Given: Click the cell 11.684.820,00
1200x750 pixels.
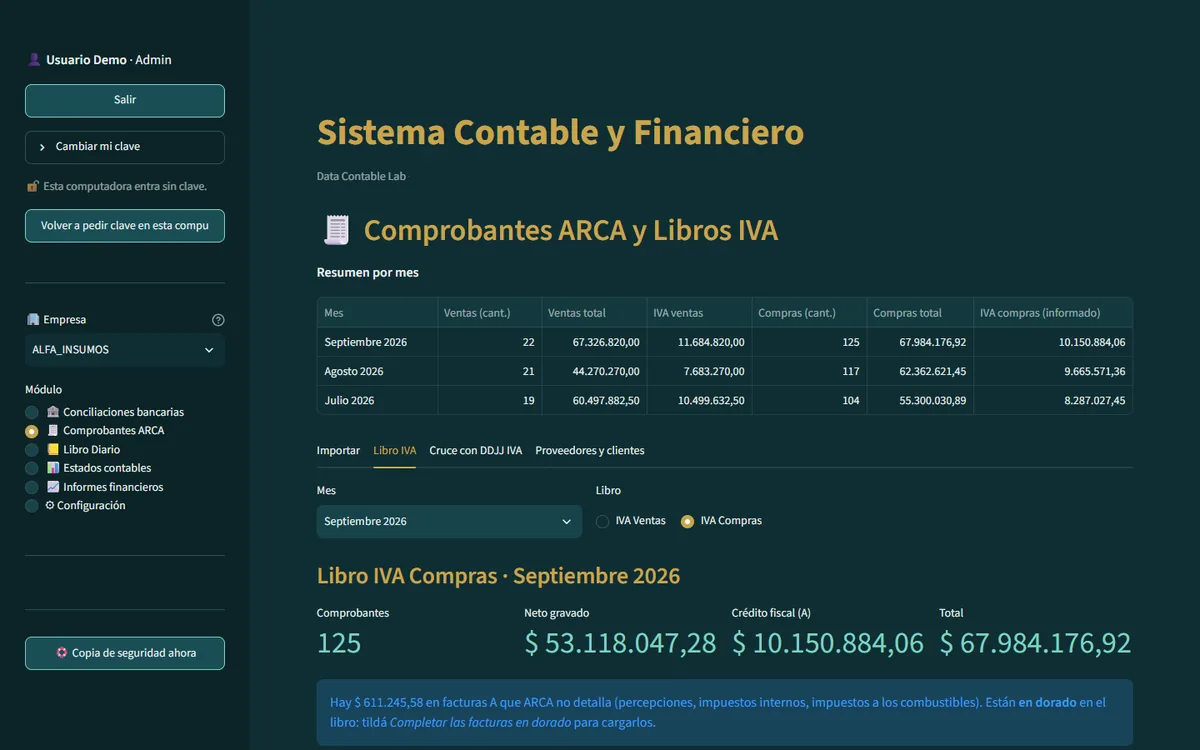Looking at the screenshot, I should [x=699, y=342].
